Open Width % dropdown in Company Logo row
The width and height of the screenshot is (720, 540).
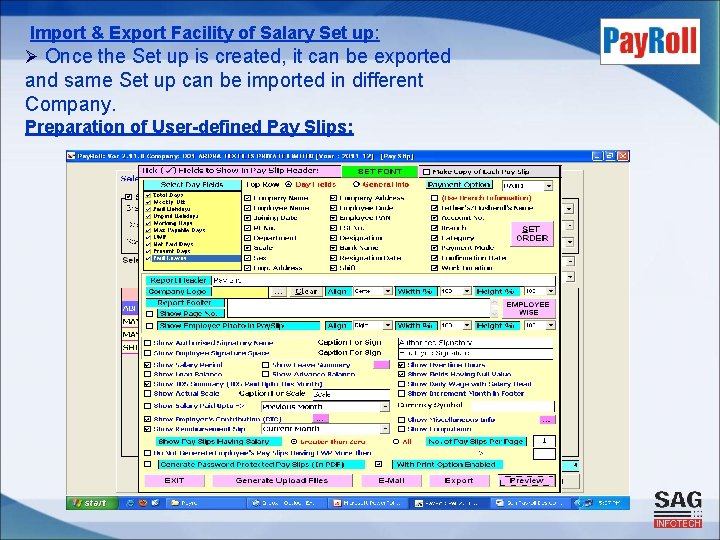coord(467,292)
